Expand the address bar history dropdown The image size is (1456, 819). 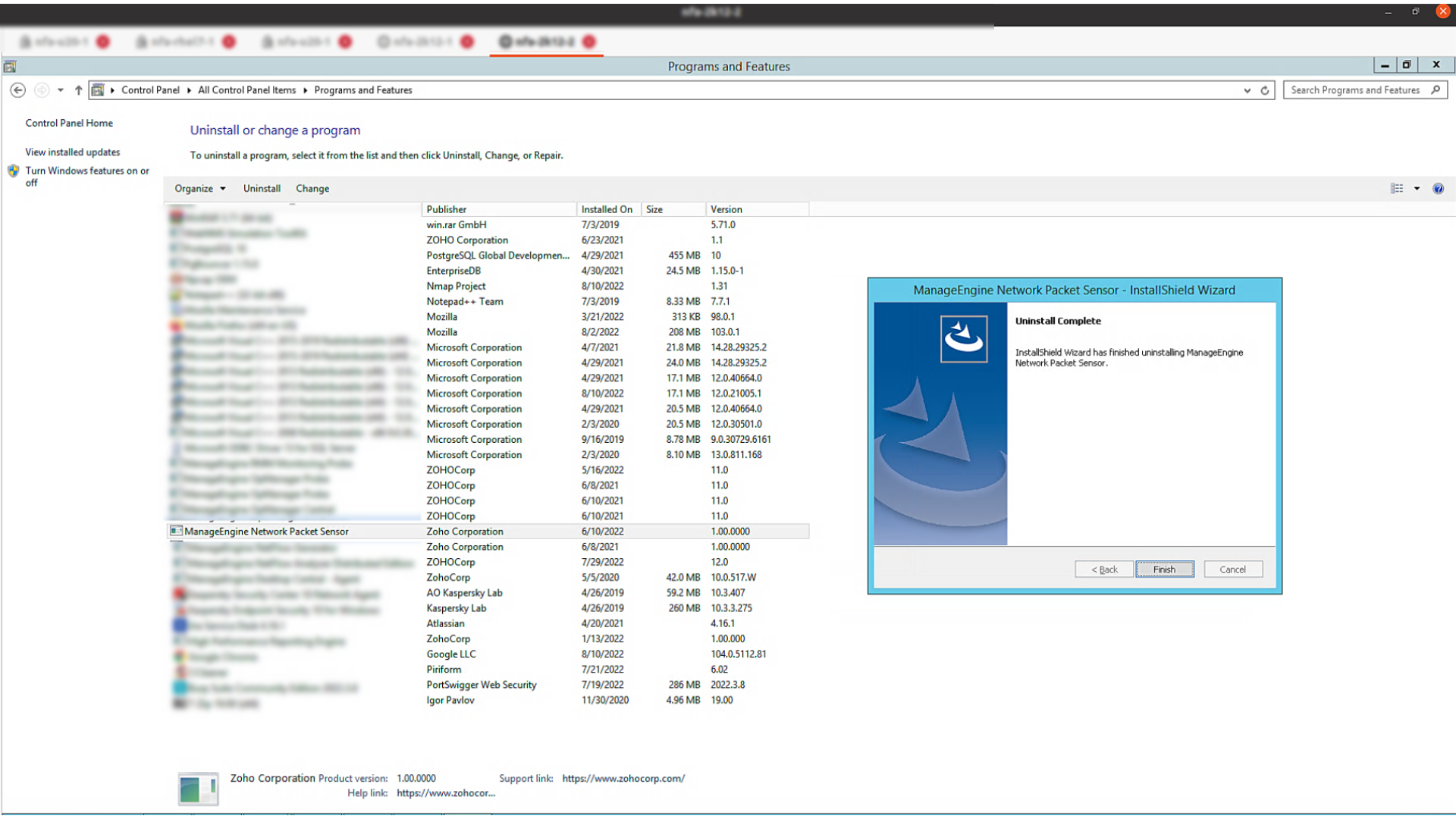1247,90
